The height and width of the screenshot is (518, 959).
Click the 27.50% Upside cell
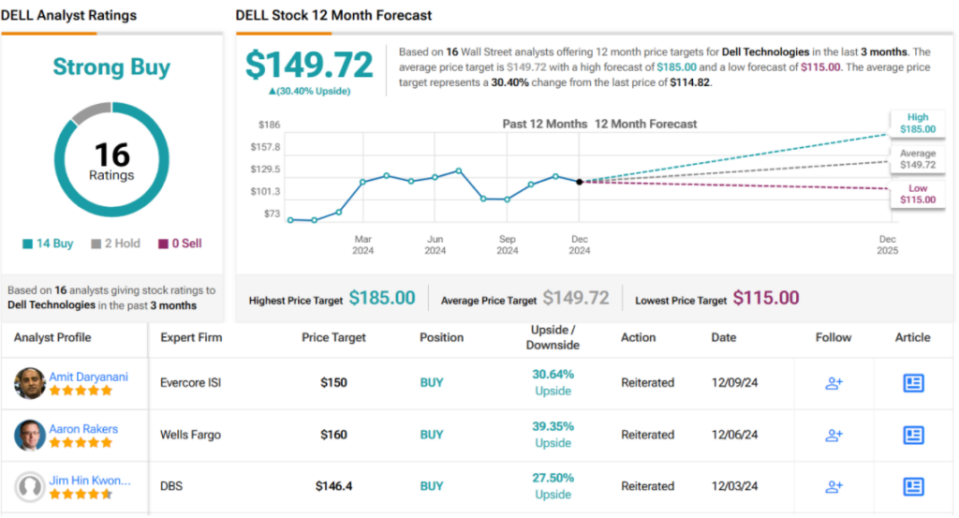click(x=553, y=486)
